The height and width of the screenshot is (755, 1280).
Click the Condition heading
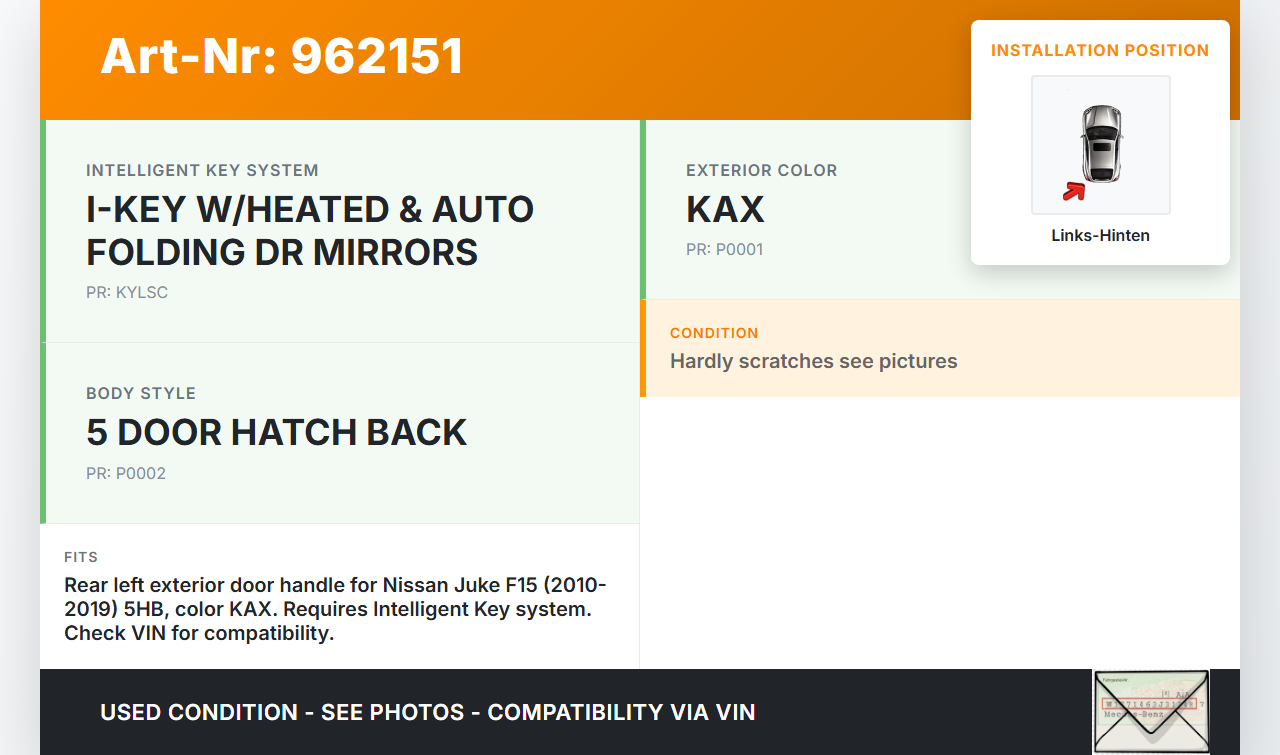click(714, 333)
